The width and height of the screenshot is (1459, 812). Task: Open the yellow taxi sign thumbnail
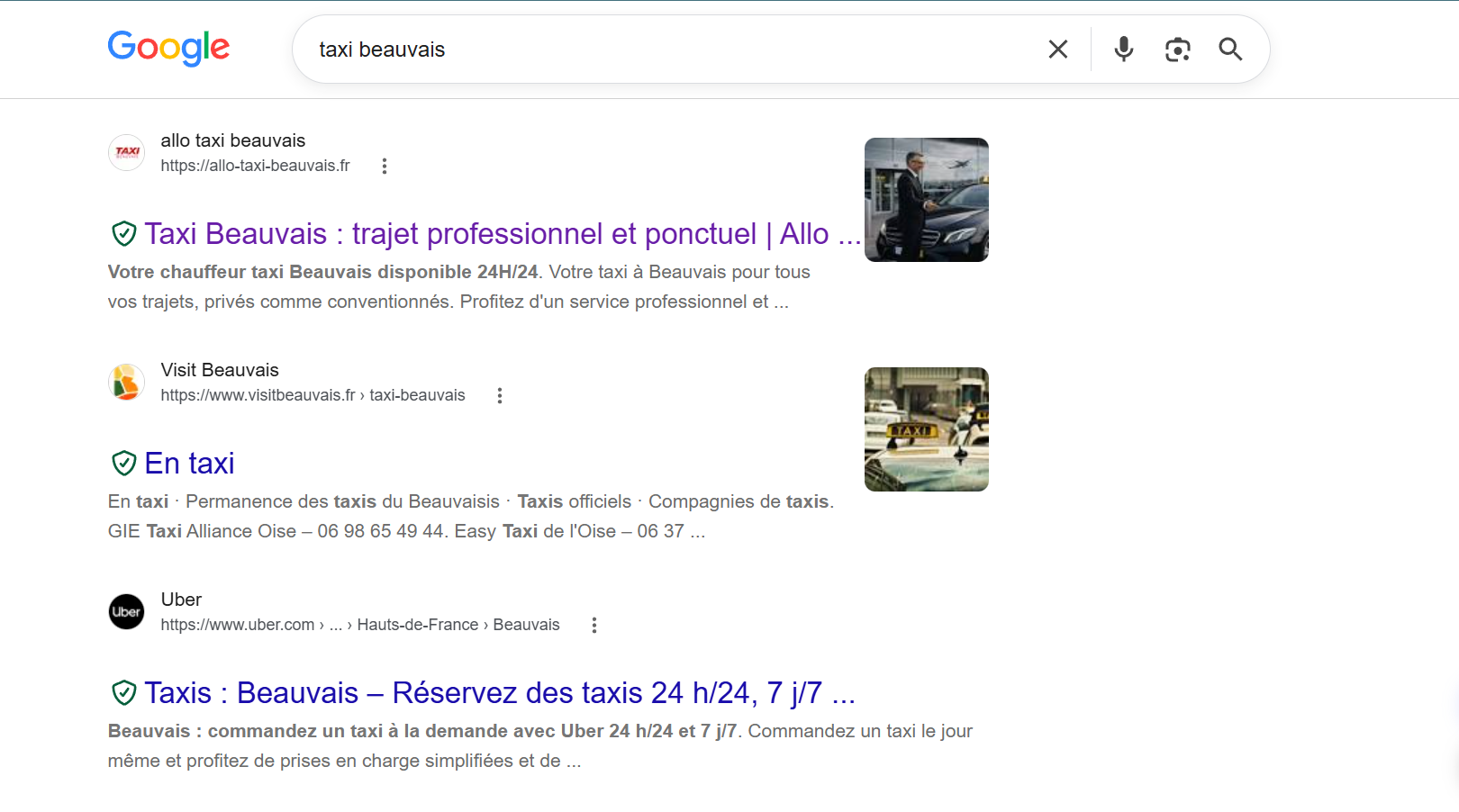927,429
